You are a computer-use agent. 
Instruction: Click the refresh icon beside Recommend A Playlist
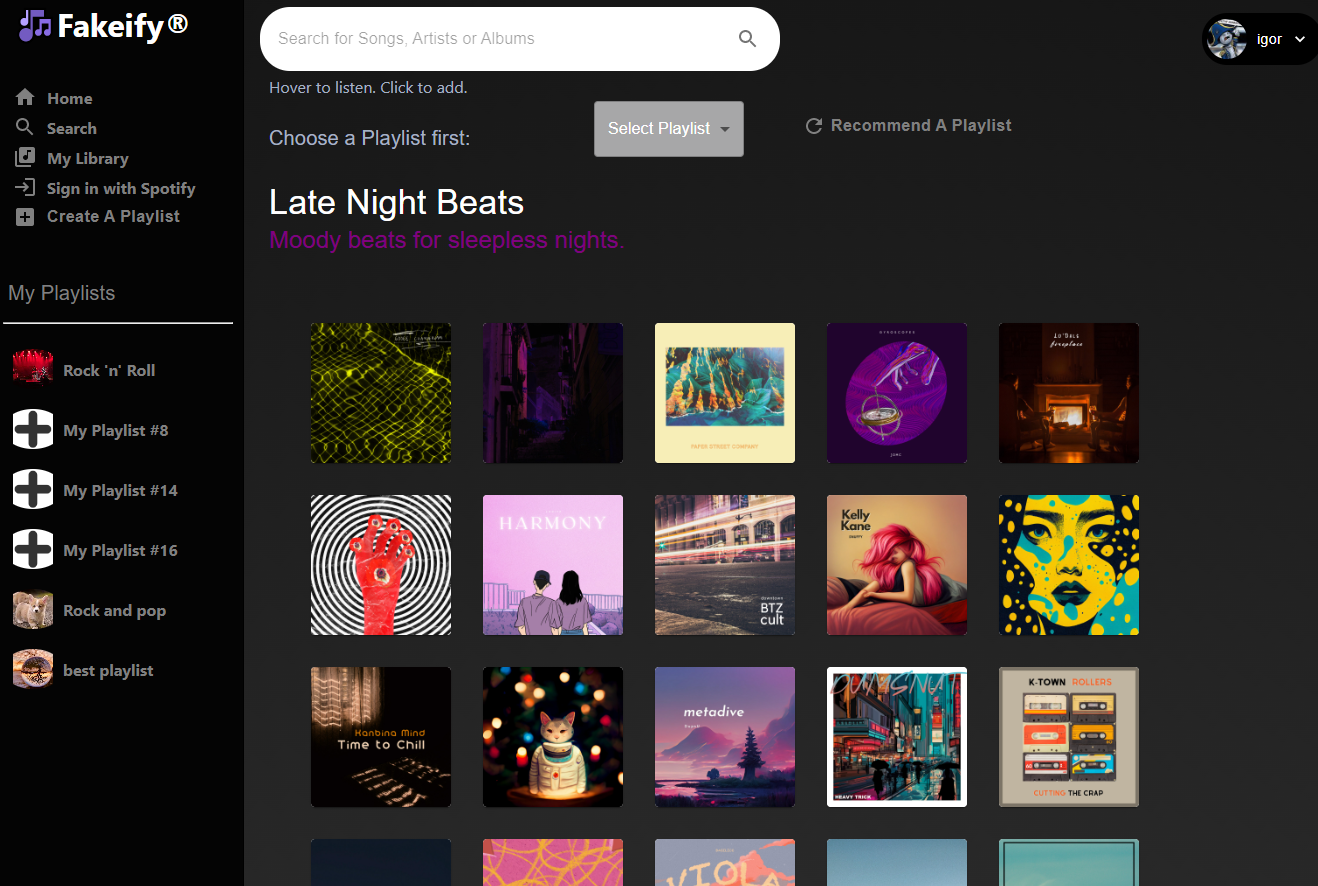(x=814, y=126)
